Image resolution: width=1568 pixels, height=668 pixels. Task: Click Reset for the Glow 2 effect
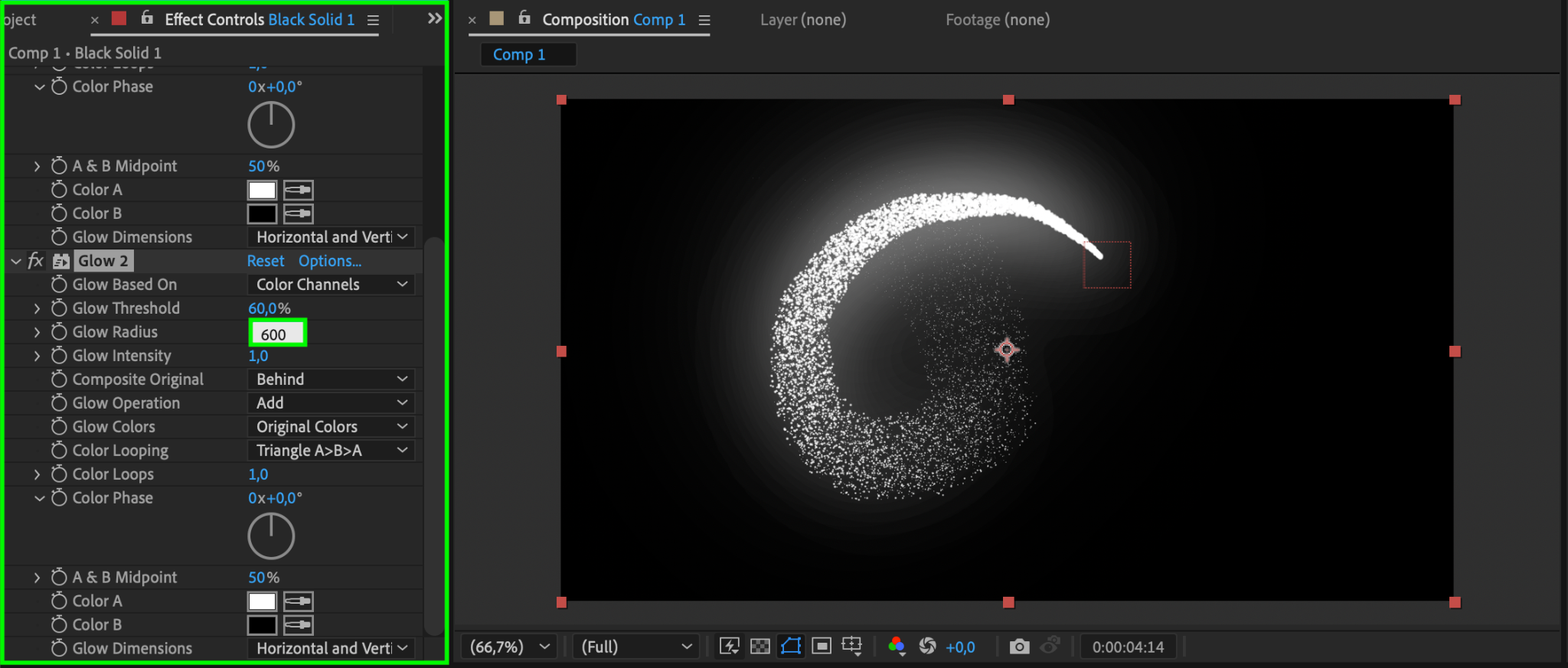tap(266, 261)
